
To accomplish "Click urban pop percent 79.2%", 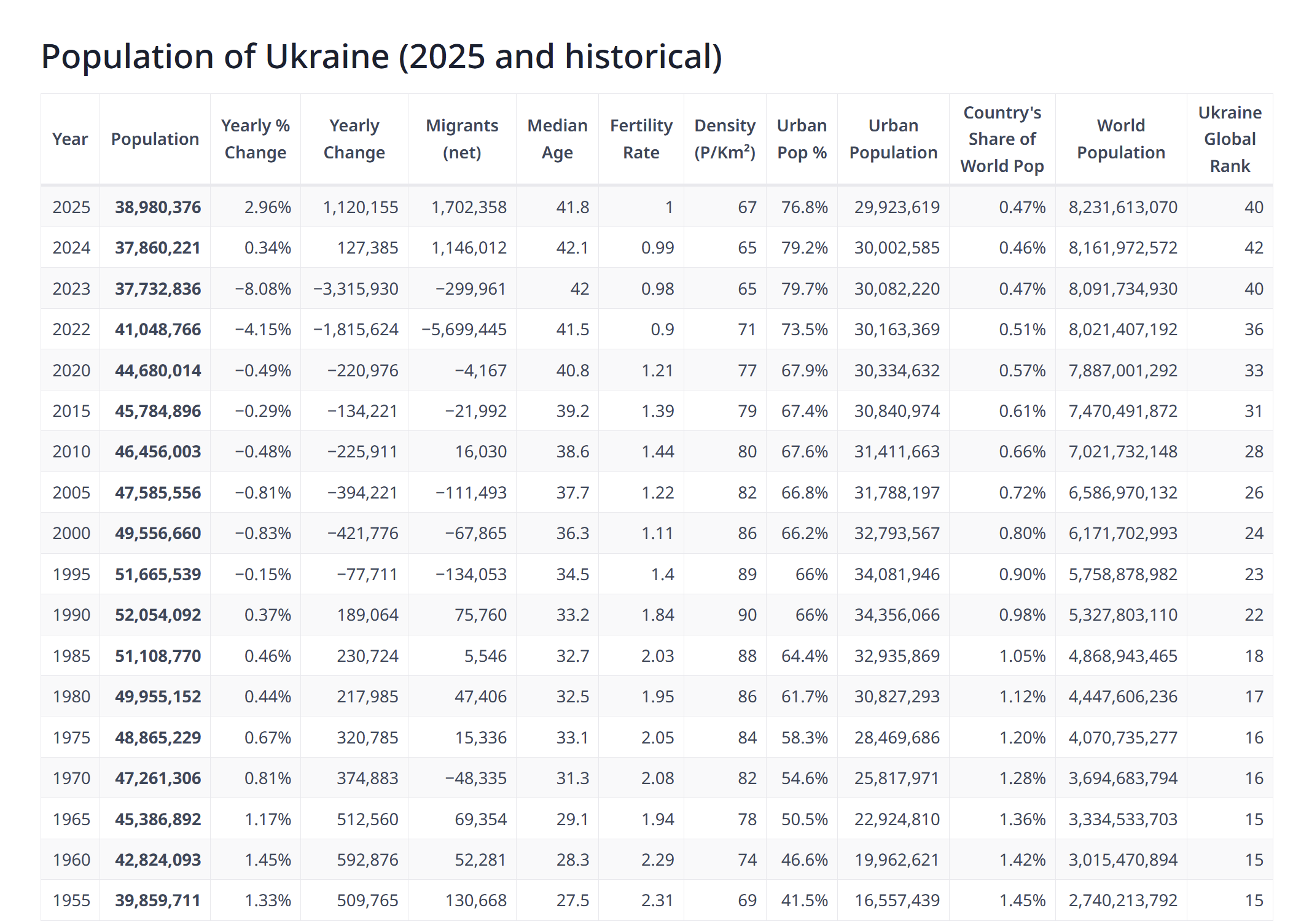I will (x=805, y=248).
